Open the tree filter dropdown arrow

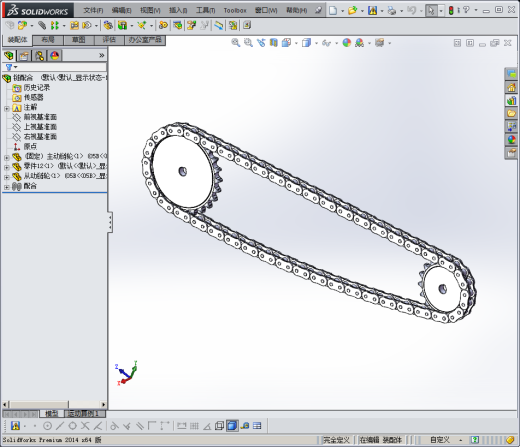(15, 67)
